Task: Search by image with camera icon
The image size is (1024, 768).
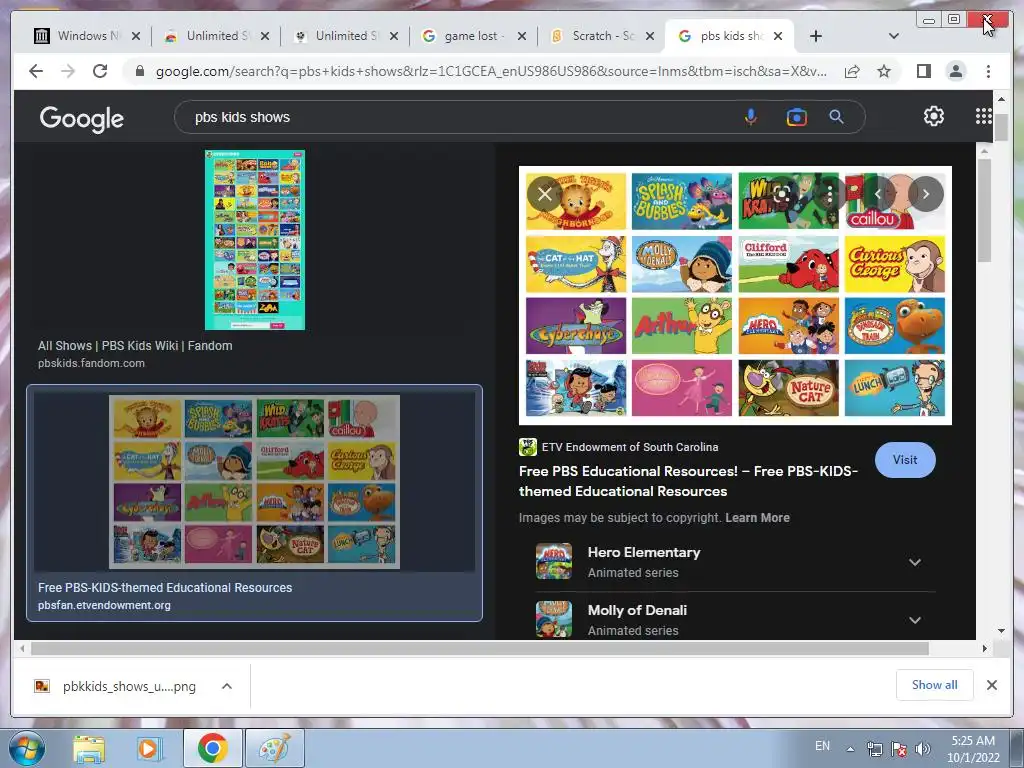Action: (x=796, y=118)
